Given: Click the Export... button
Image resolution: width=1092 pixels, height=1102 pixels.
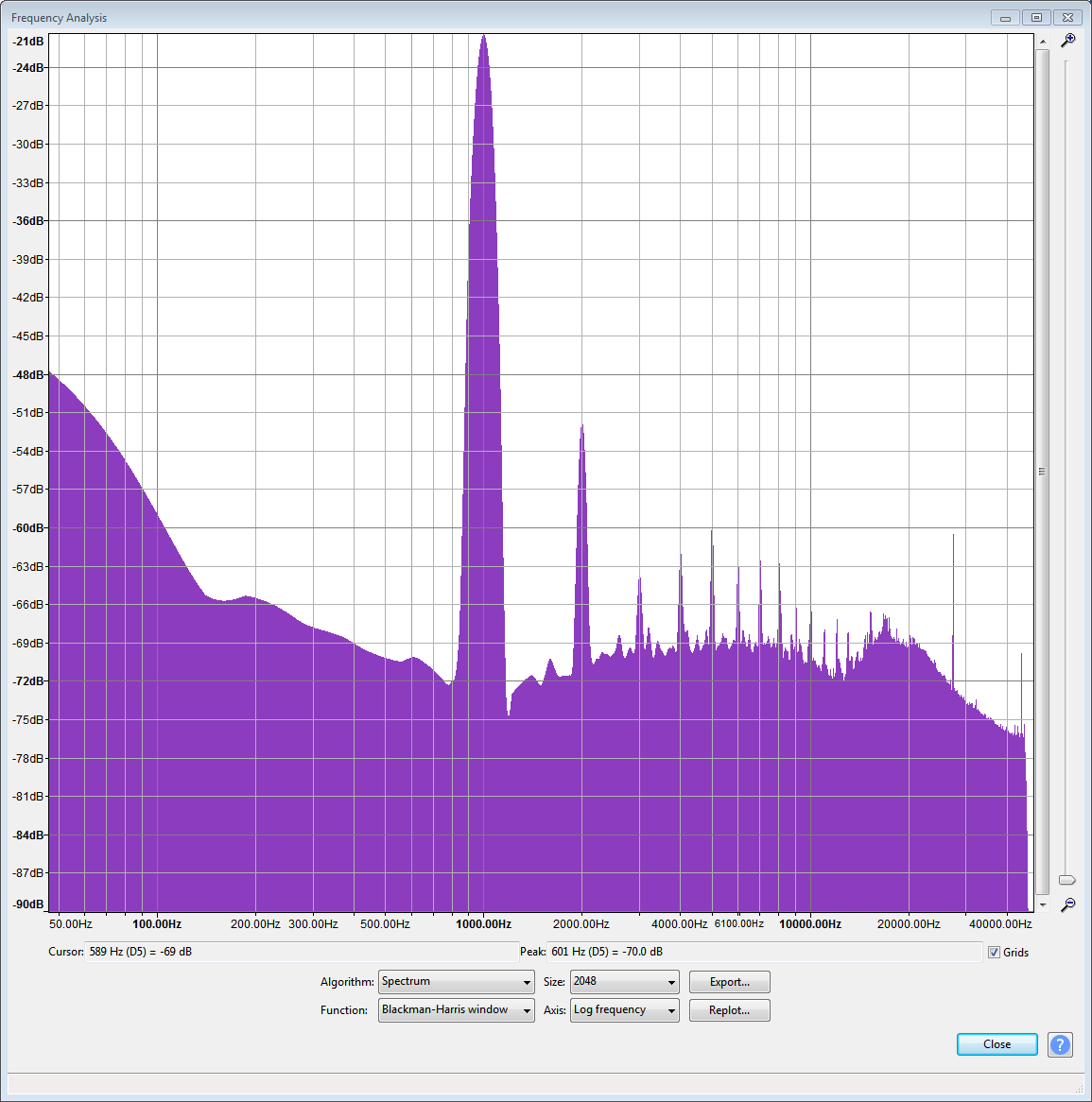Looking at the screenshot, I should click(729, 982).
